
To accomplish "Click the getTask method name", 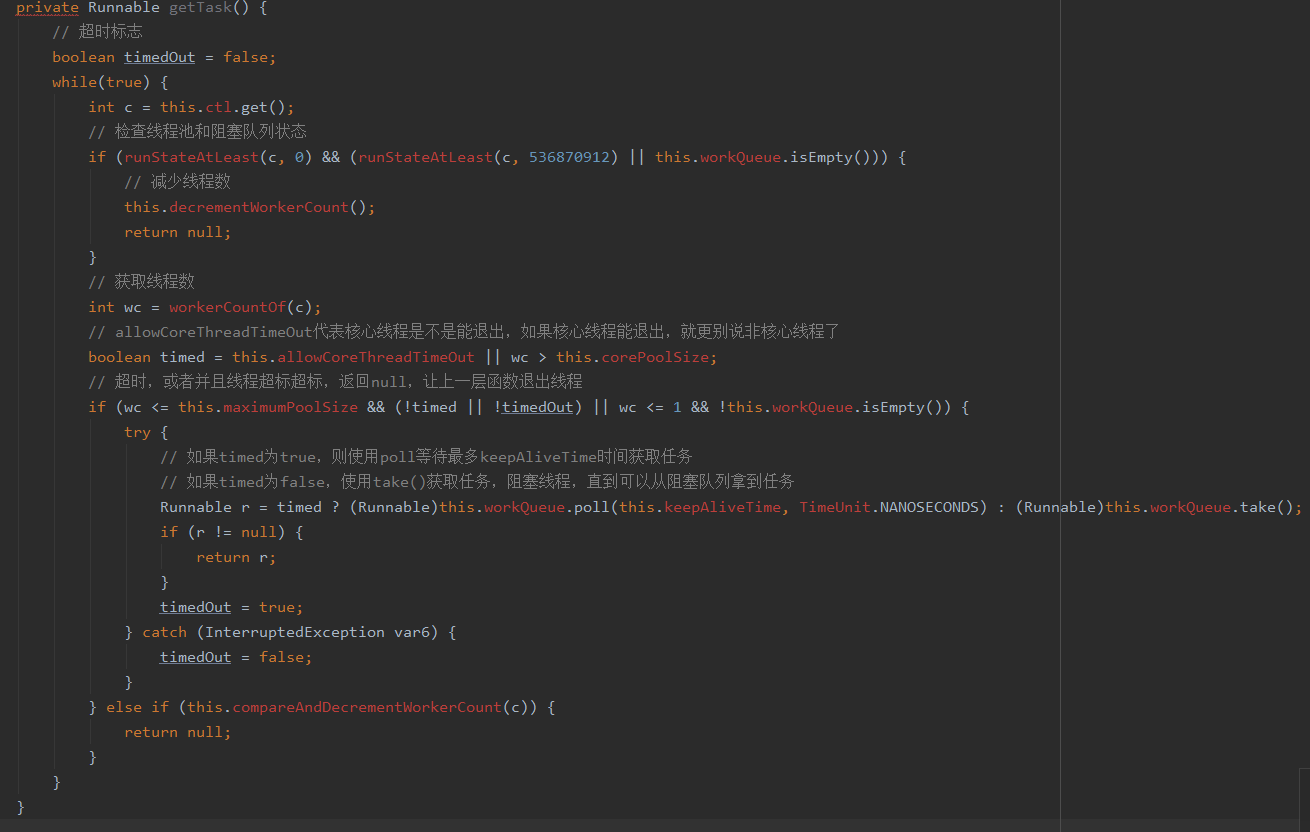I will tap(199, 7).
